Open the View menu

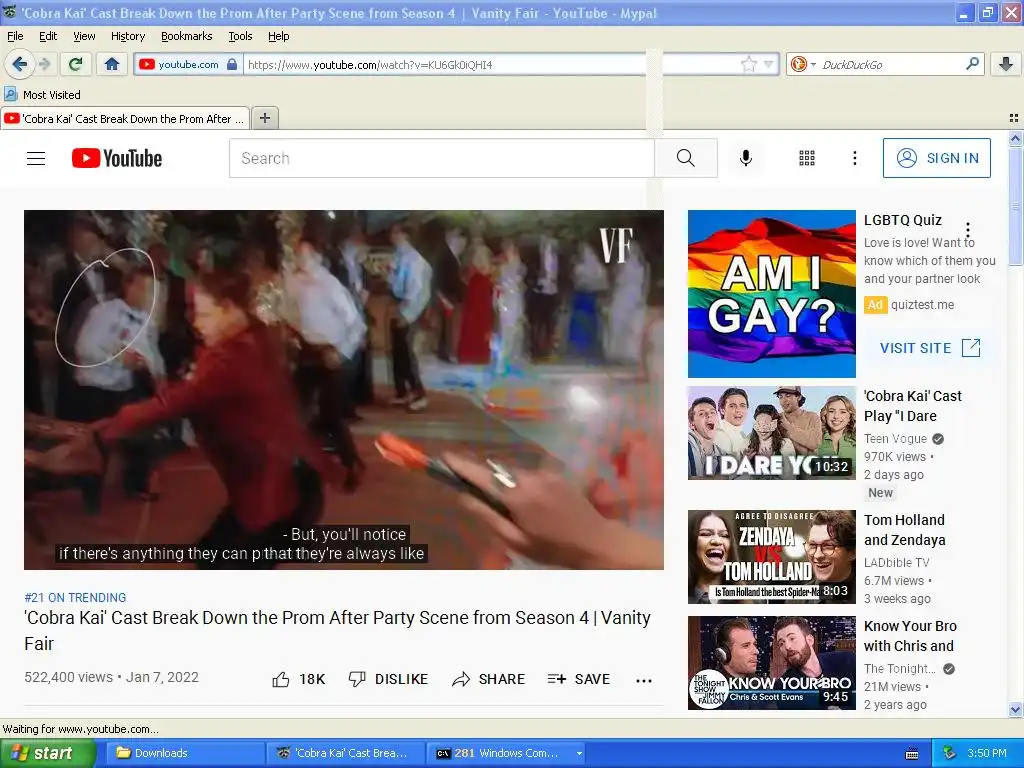tap(84, 36)
